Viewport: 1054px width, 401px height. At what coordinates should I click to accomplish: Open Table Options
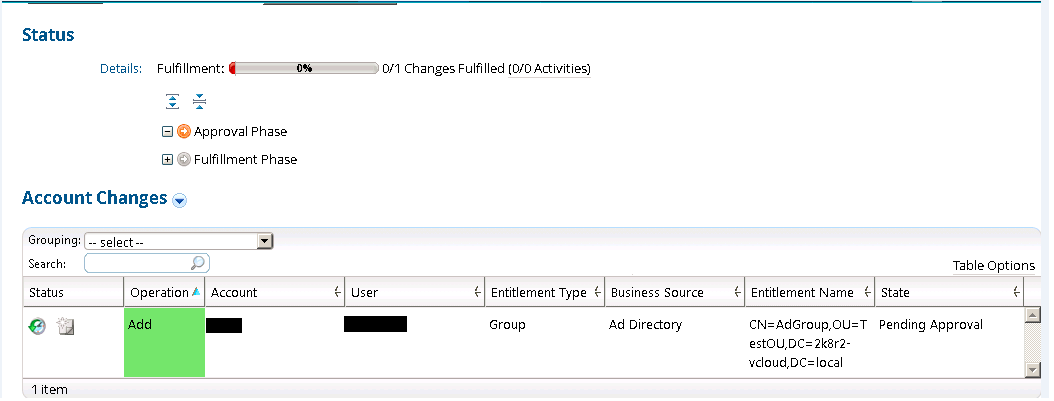click(x=994, y=265)
